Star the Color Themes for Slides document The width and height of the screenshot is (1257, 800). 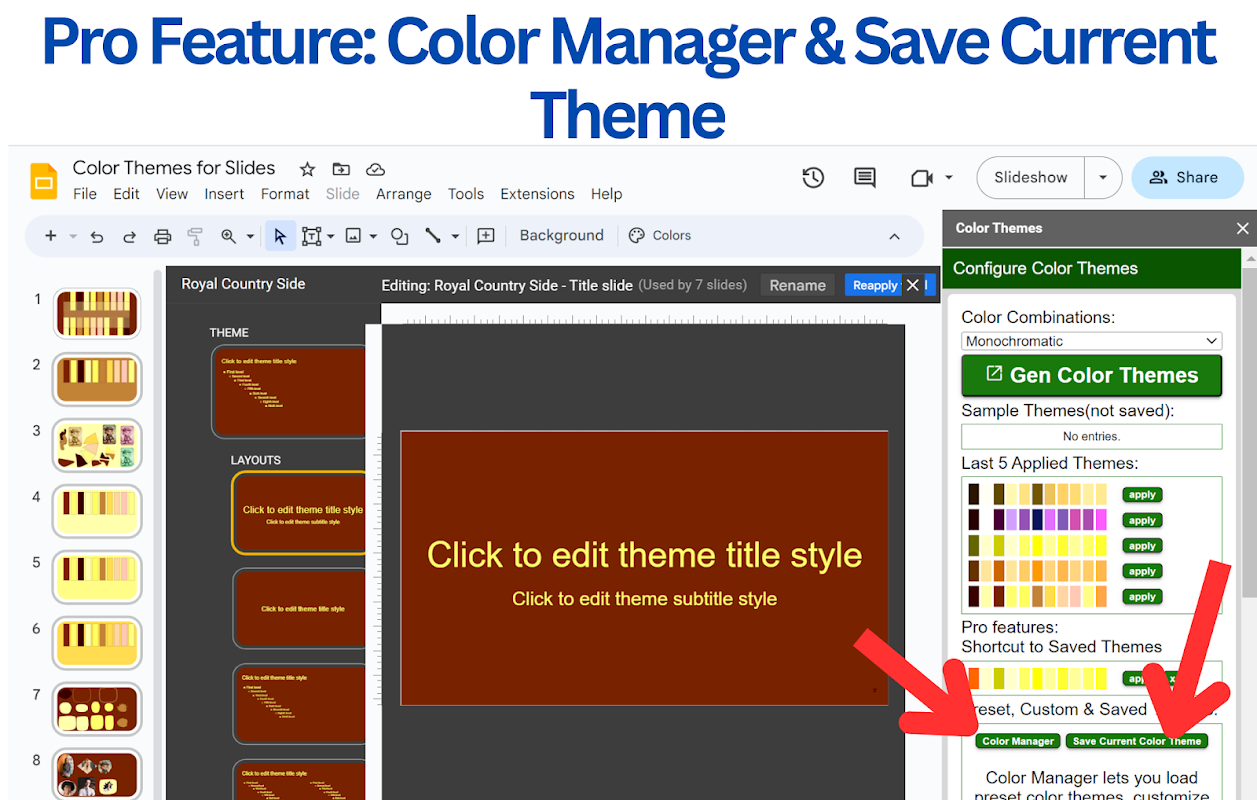point(308,169)
